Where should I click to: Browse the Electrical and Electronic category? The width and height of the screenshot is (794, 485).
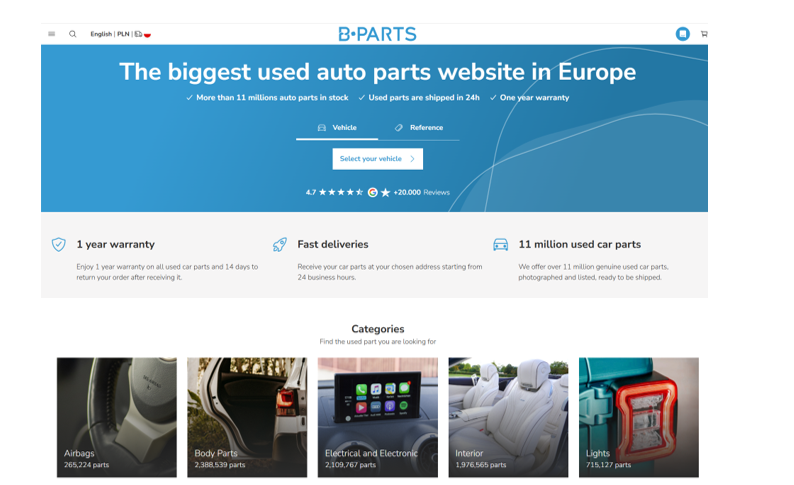tap(377, 417)
